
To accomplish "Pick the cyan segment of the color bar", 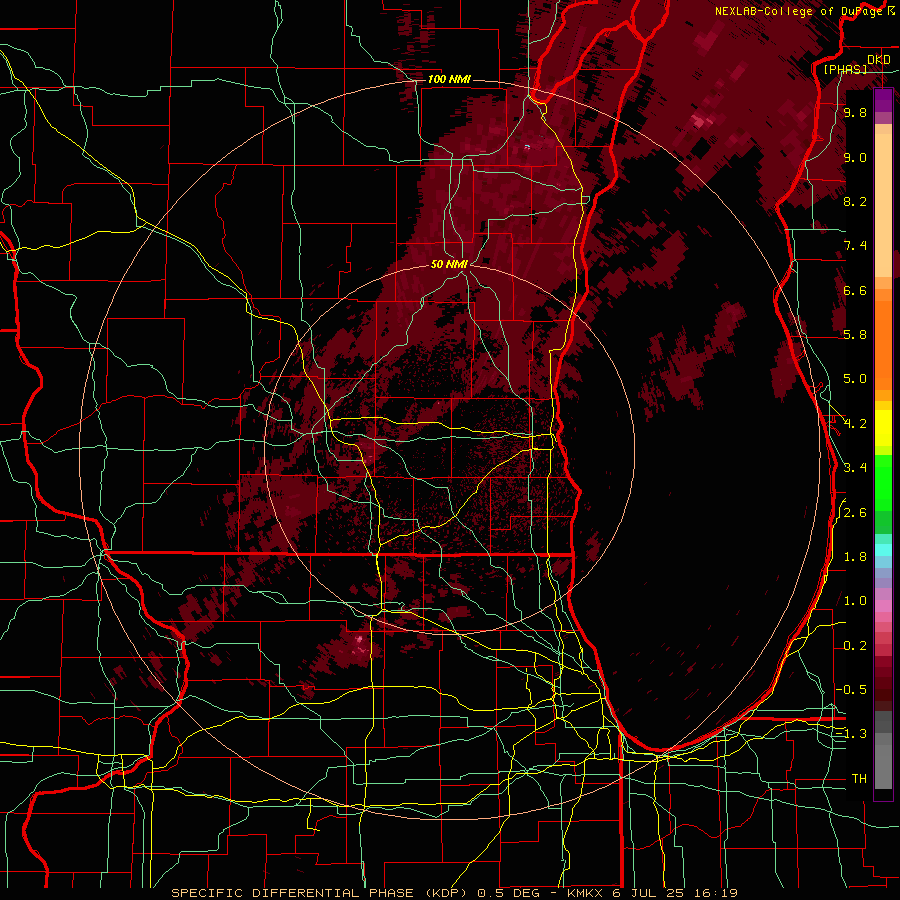I will pyautogui.click(x=883, y=550).
